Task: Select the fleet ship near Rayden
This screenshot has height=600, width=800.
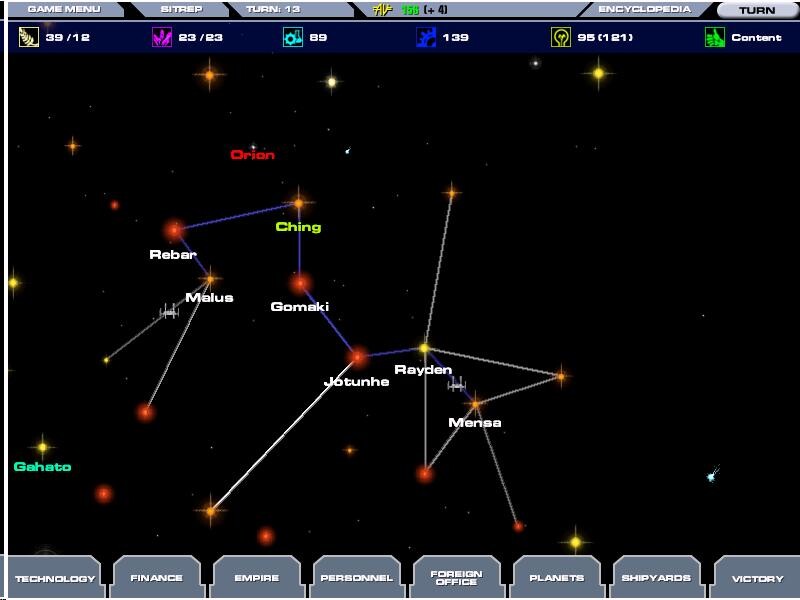Action: click(x=457, y=384)
